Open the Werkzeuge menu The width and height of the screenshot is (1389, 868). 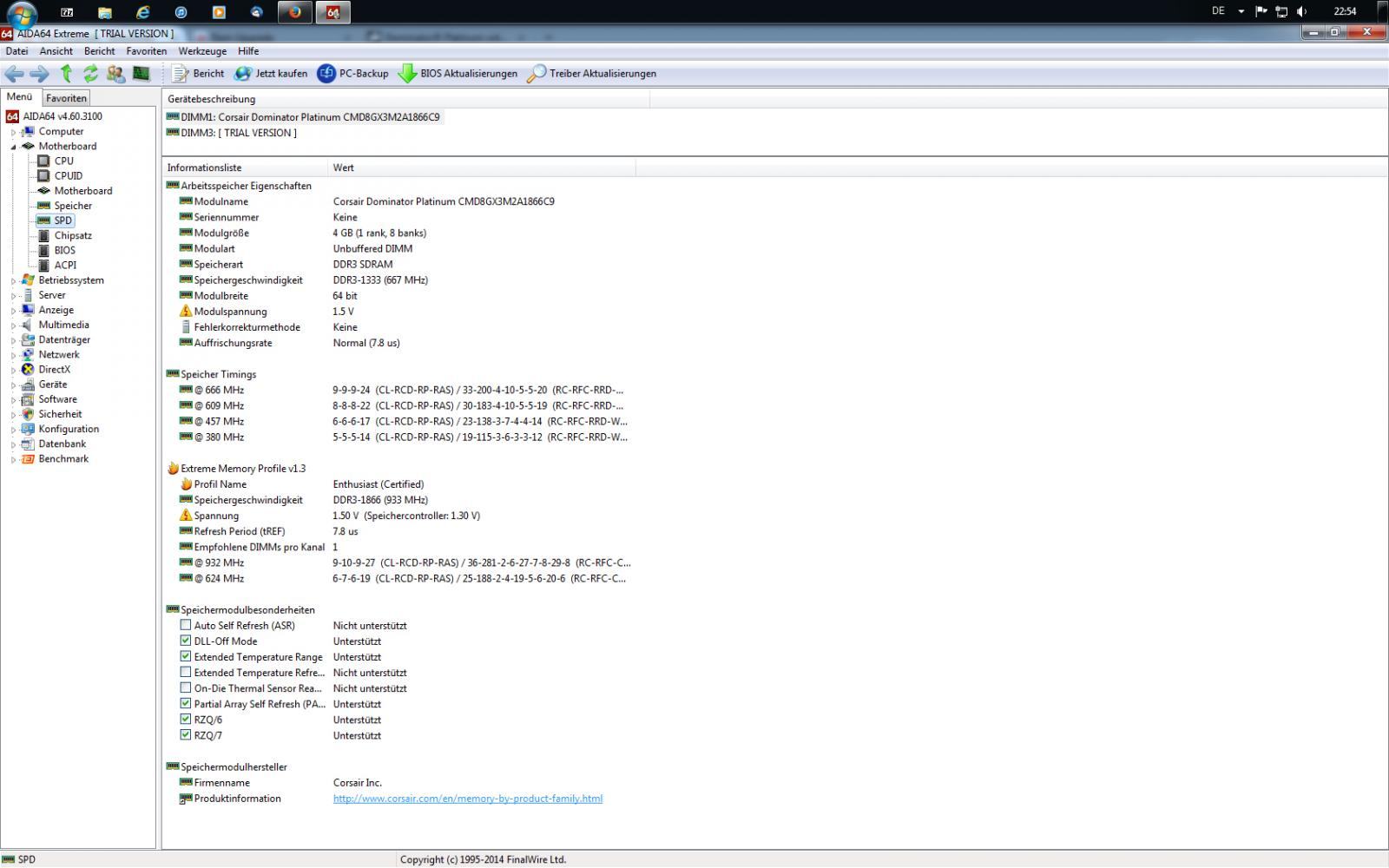tap(202, 51)
